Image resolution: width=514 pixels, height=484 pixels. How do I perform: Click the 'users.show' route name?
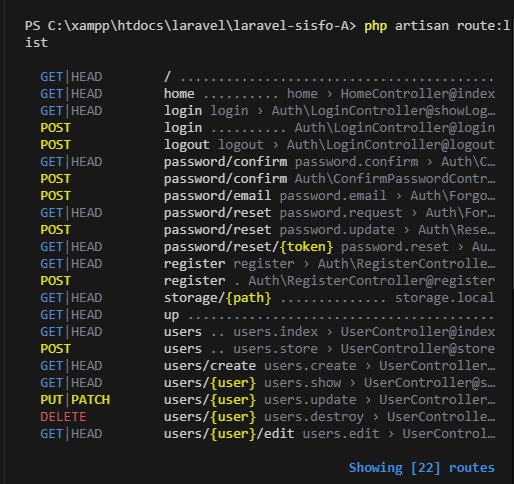302,383
